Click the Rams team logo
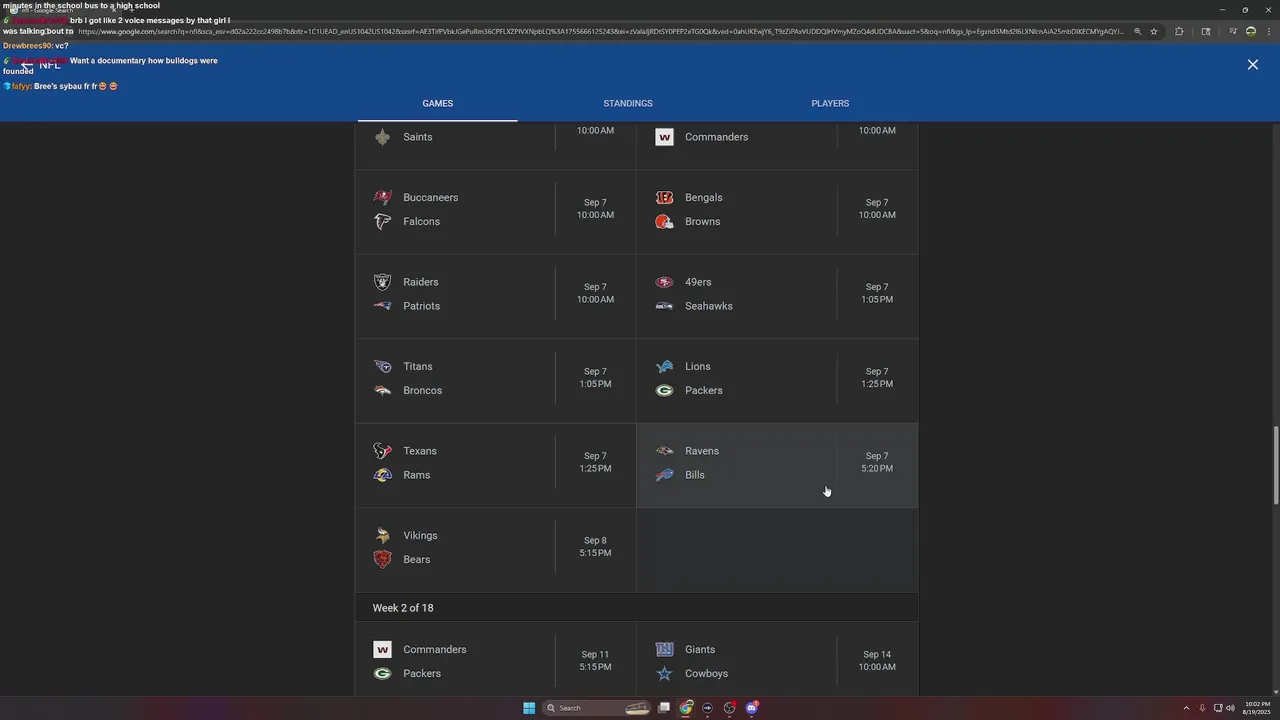The height and width of the screenshot is (720, 1280). [x=382, y=475]
